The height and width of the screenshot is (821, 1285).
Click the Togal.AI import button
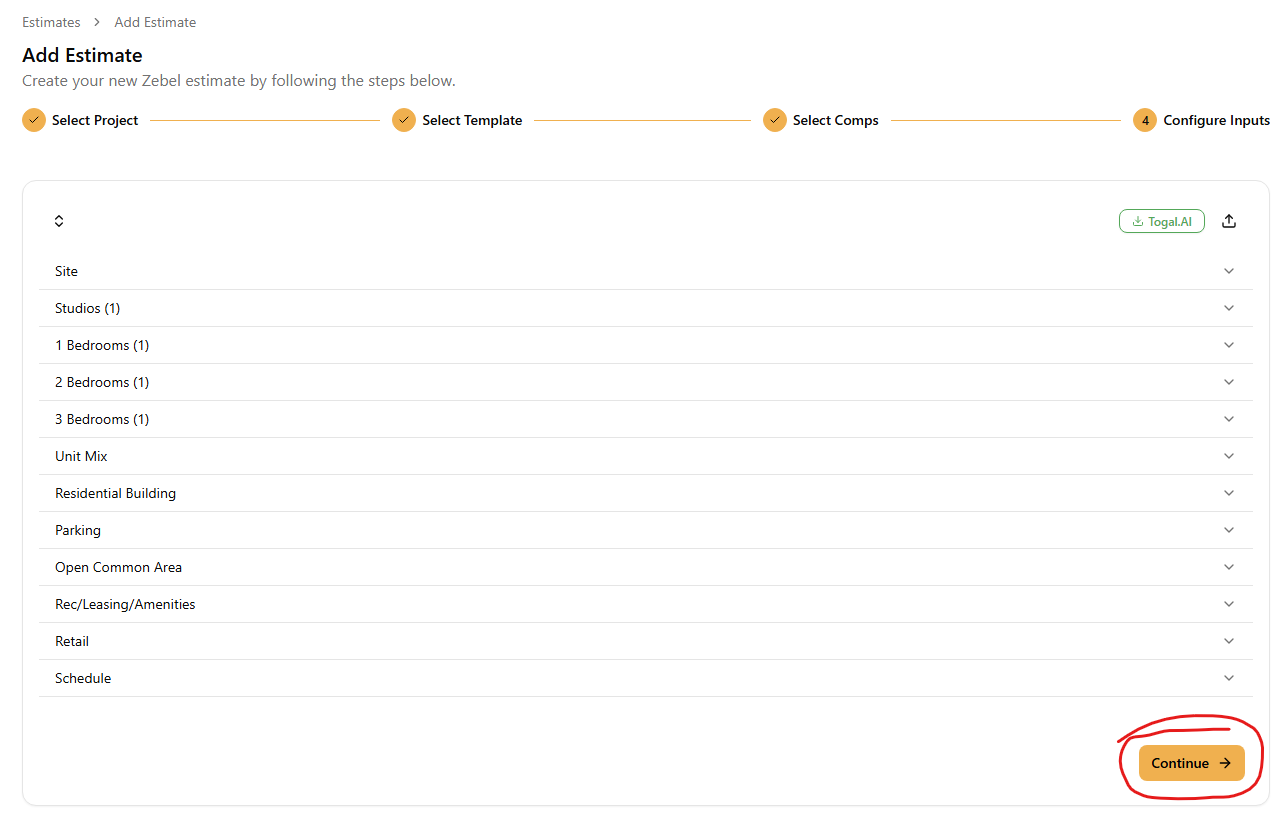[x=1161, y=221]
